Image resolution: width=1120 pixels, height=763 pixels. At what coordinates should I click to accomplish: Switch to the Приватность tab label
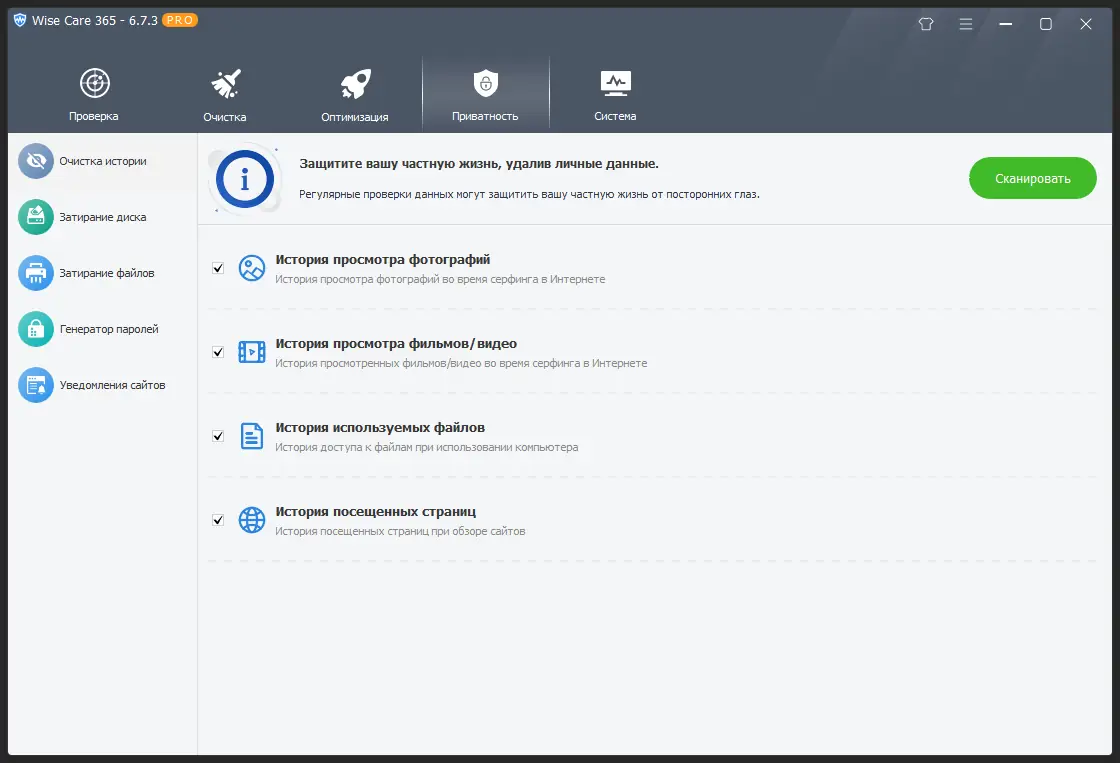pos(486,116)
